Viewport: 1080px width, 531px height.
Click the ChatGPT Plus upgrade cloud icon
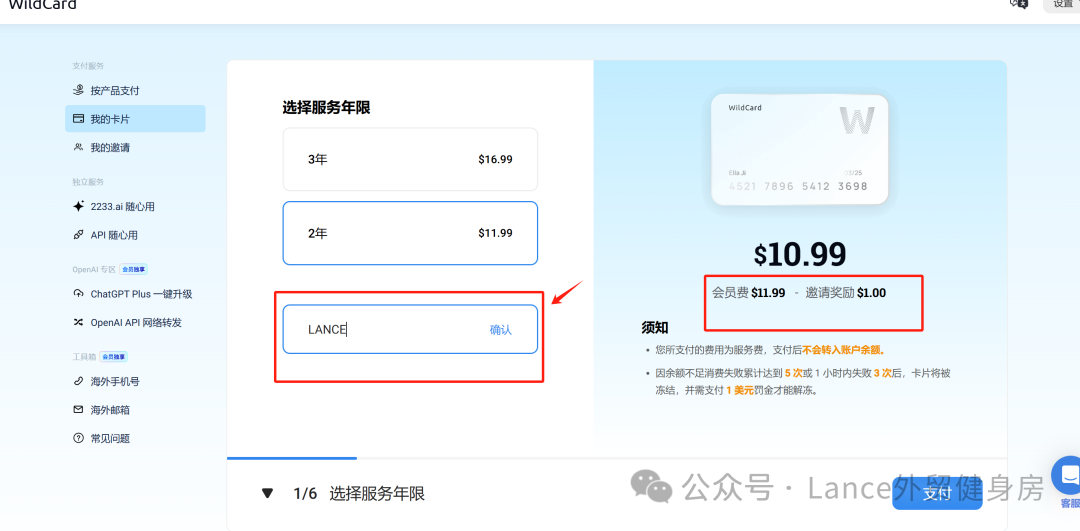click(79, 294)
